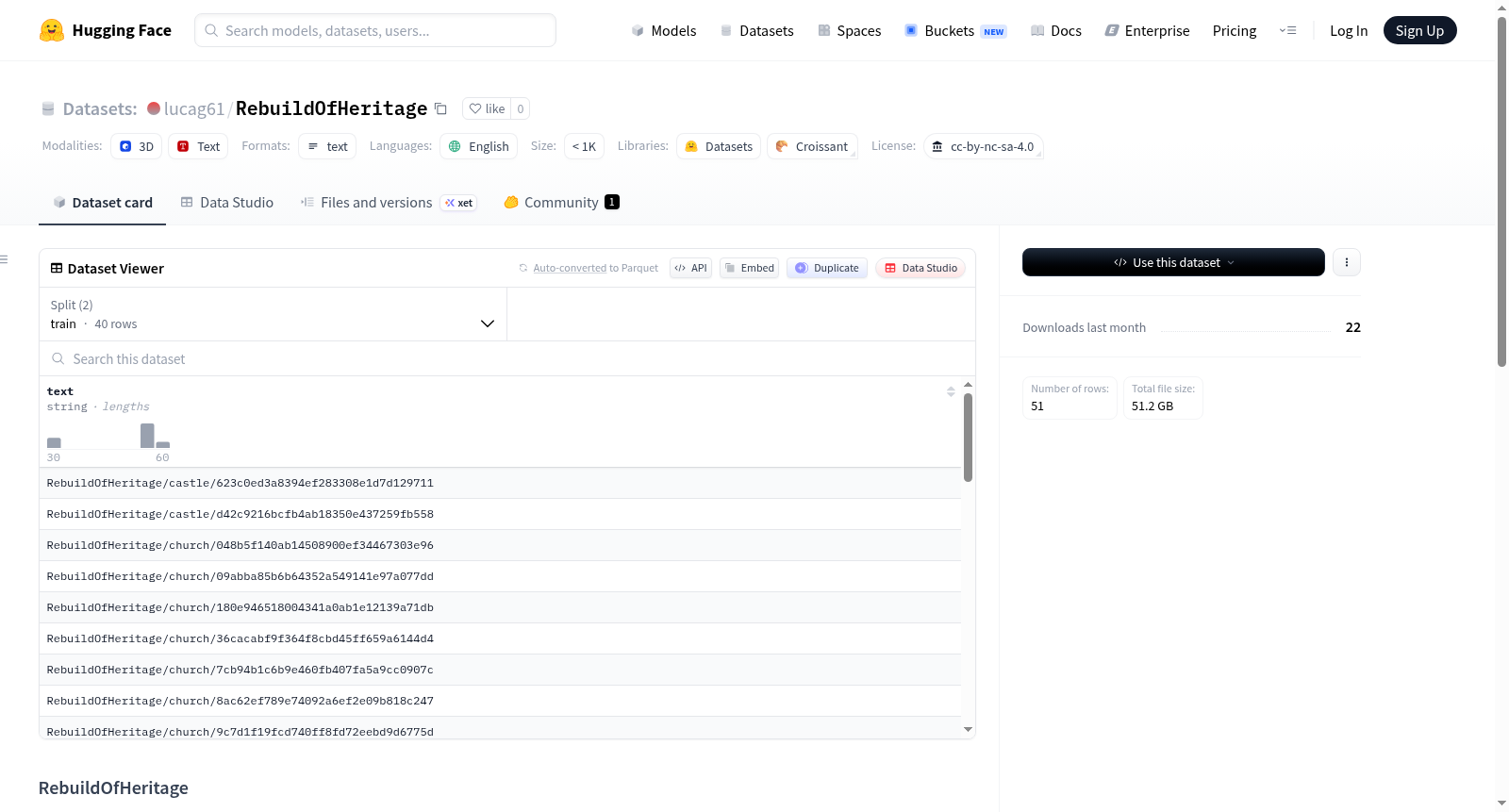
Task: Click the text column sort arrows
Action: [x=951, y=391]
